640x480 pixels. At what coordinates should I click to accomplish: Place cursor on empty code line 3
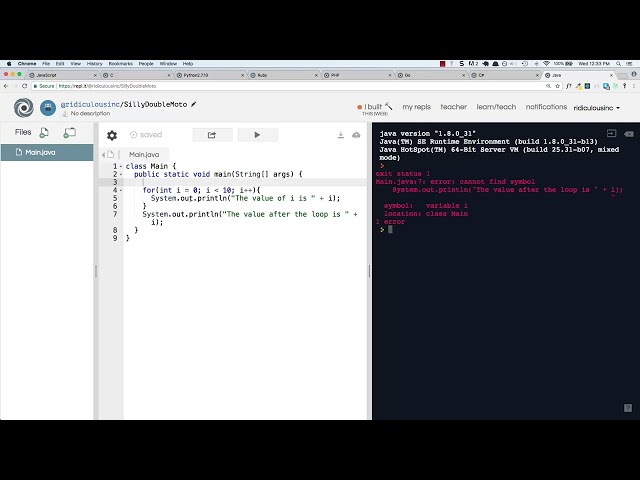click(245, 182)
